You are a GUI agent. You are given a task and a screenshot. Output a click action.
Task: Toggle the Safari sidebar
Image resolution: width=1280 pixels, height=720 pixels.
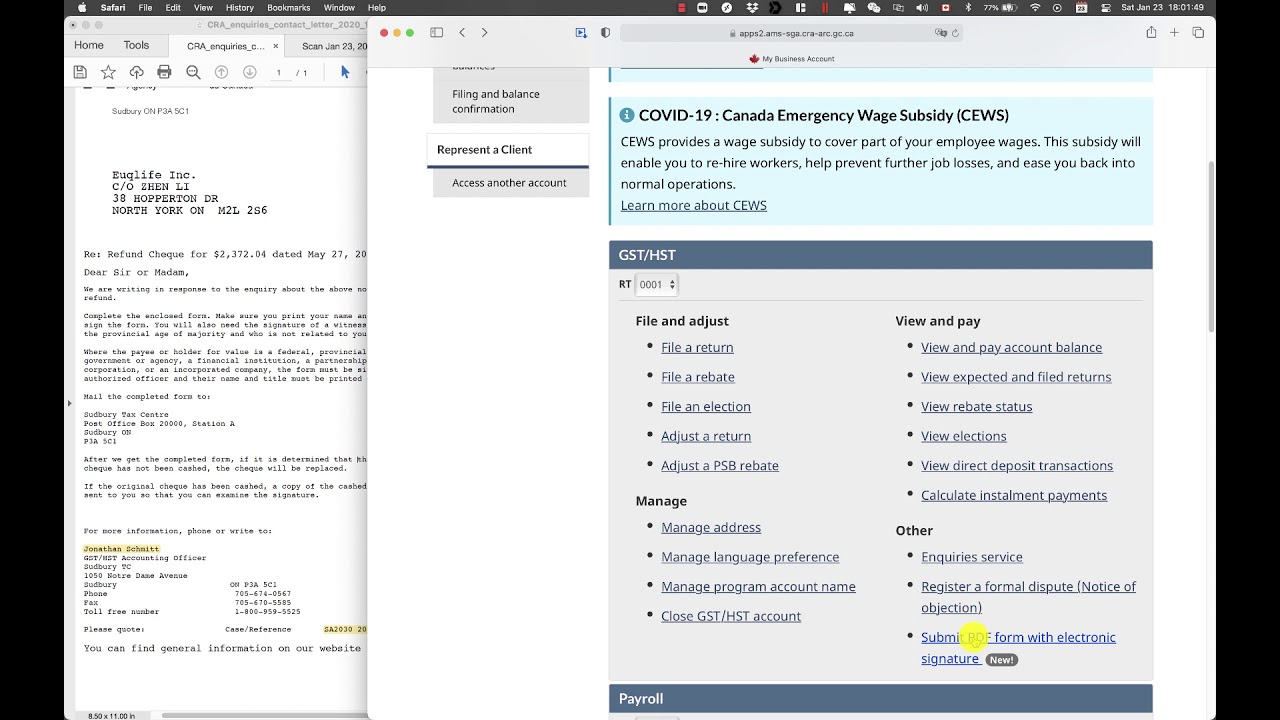coord(437,33)
